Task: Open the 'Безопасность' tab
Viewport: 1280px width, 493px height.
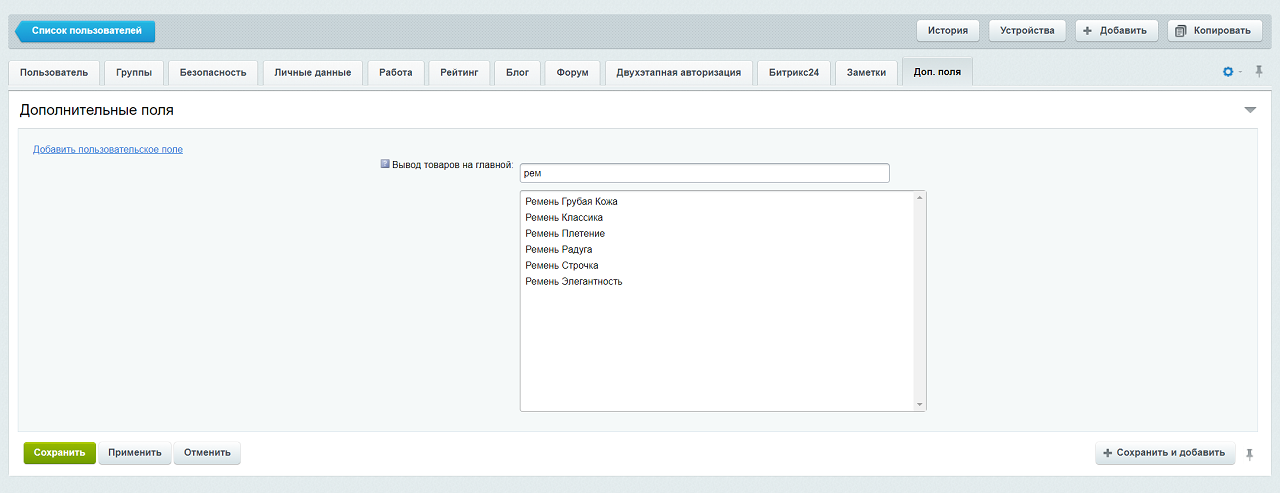Action: coord(213,73)
